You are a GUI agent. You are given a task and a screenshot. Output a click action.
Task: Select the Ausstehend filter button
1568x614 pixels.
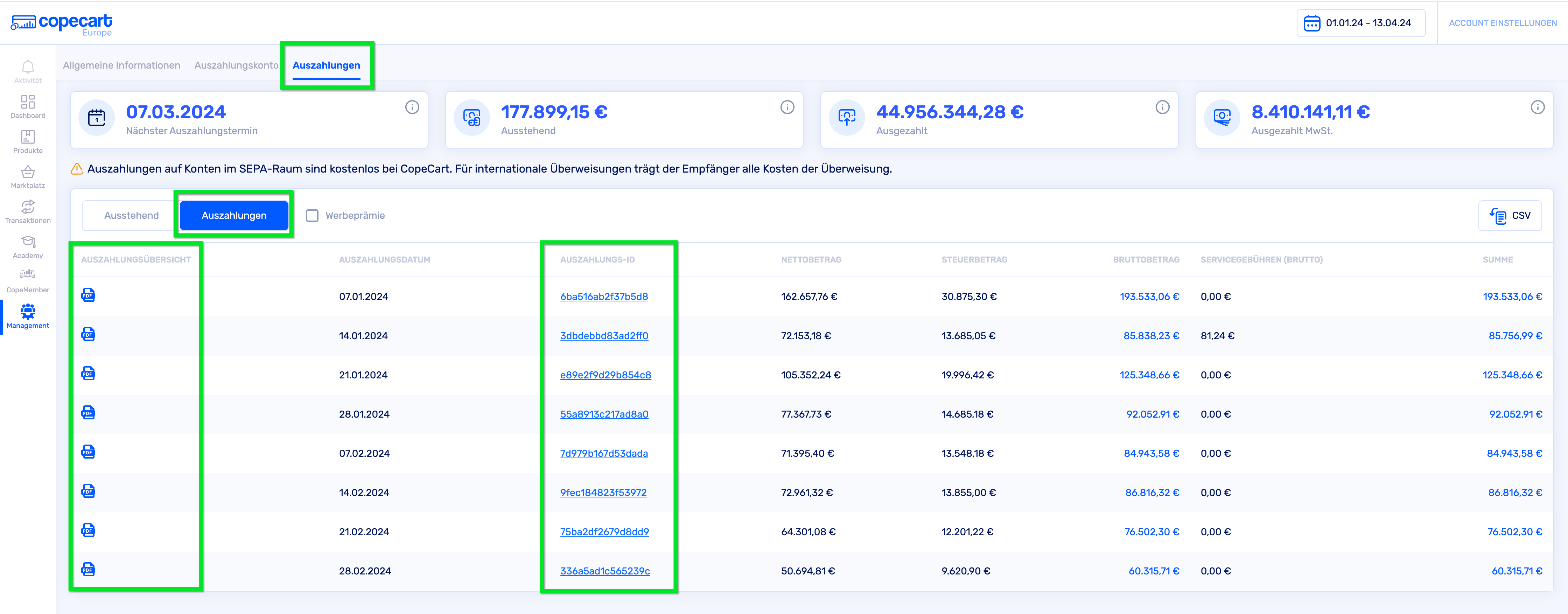pos(131,215)
